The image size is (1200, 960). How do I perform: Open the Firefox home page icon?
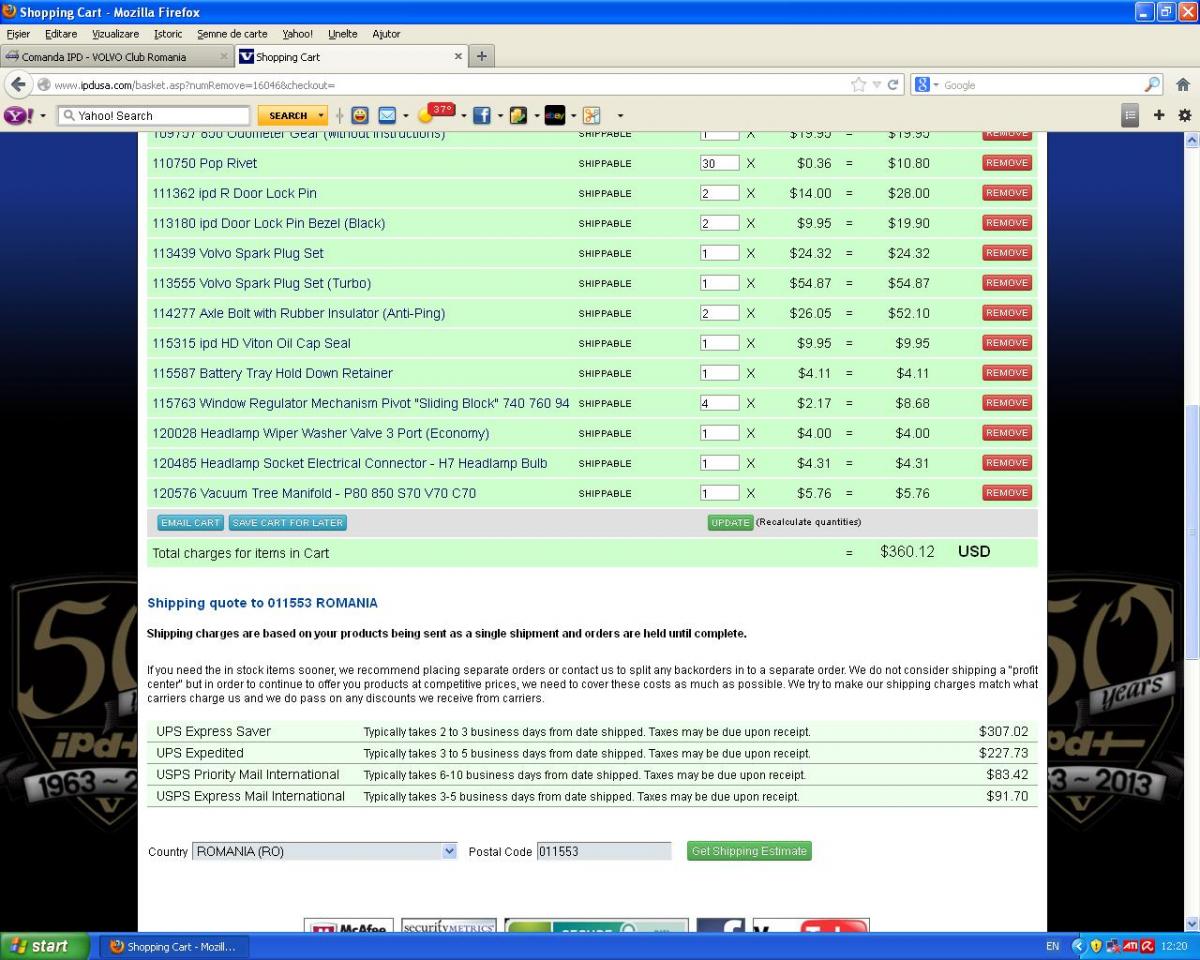coord(1183,85)
